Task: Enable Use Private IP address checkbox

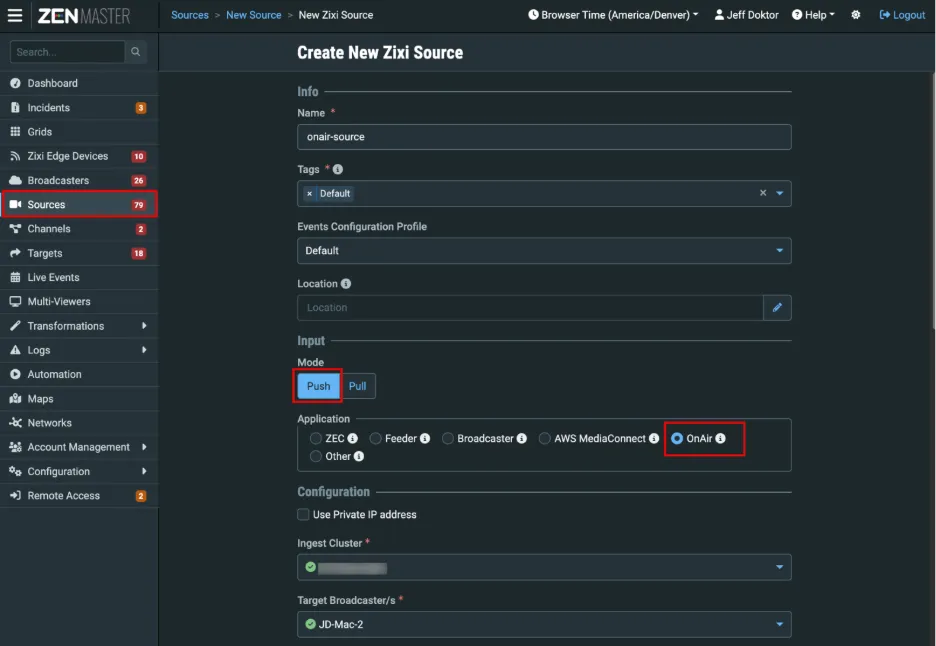Action: (x=303, y=515)
